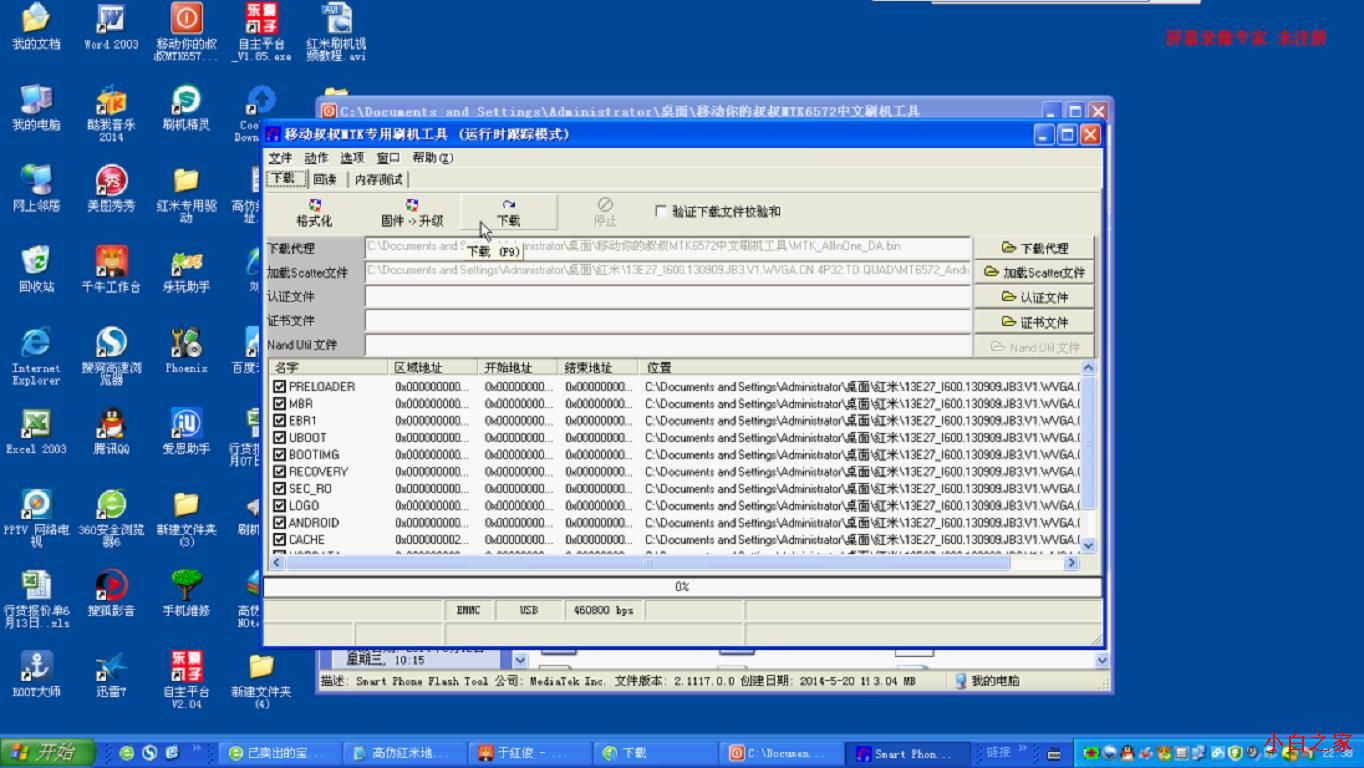
Task: Uncheck the ANDROID partition checkbox
Action: 280,522
